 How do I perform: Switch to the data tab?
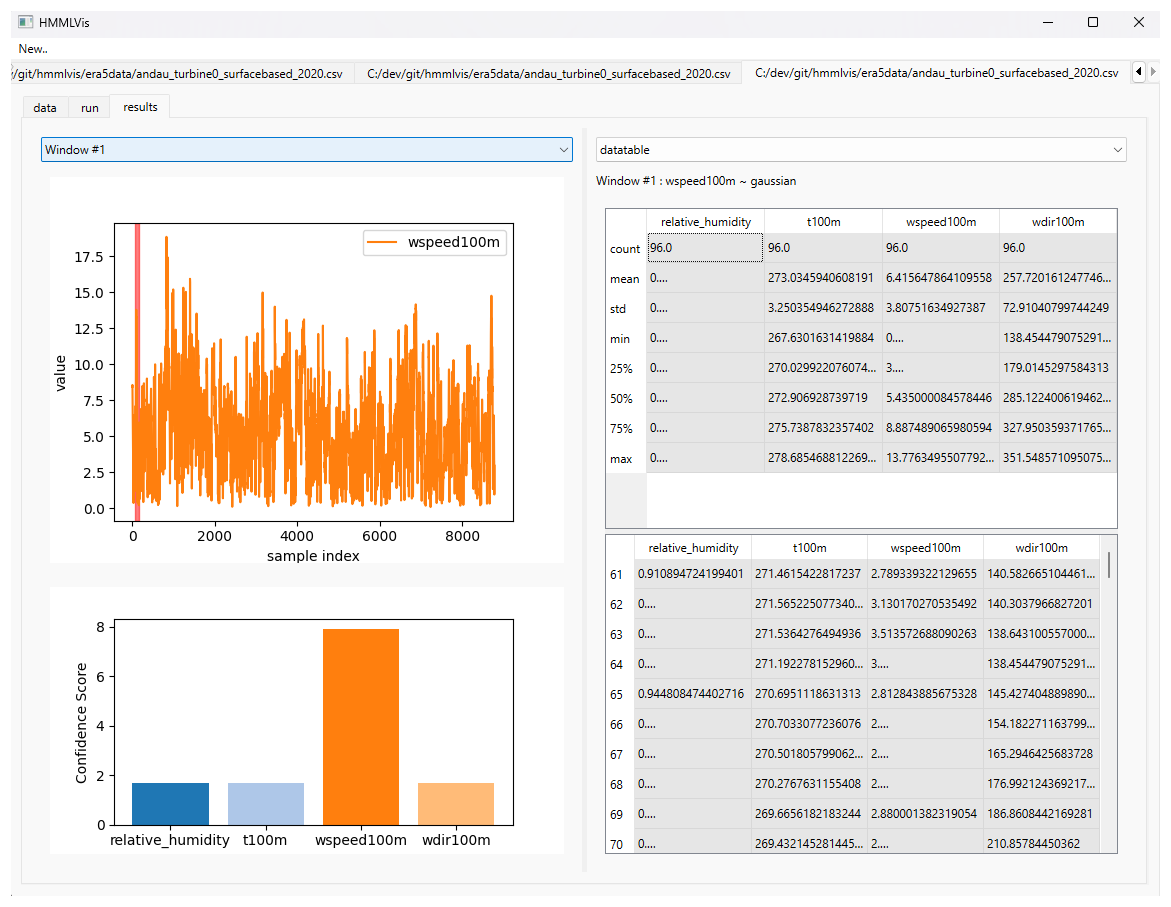tap(45, 108)
